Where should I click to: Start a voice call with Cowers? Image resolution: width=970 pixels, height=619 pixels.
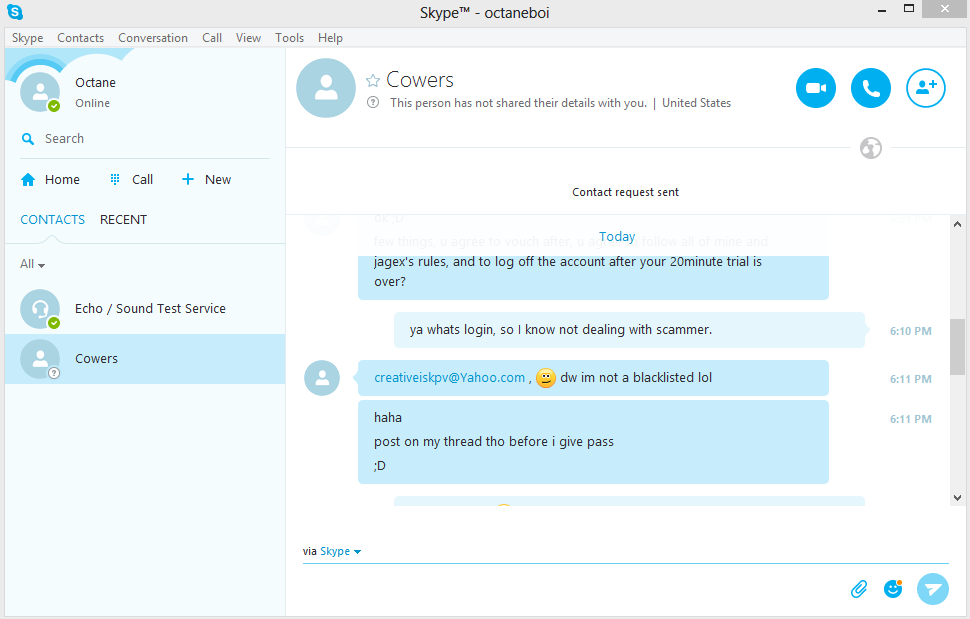[x=870, y=88]
